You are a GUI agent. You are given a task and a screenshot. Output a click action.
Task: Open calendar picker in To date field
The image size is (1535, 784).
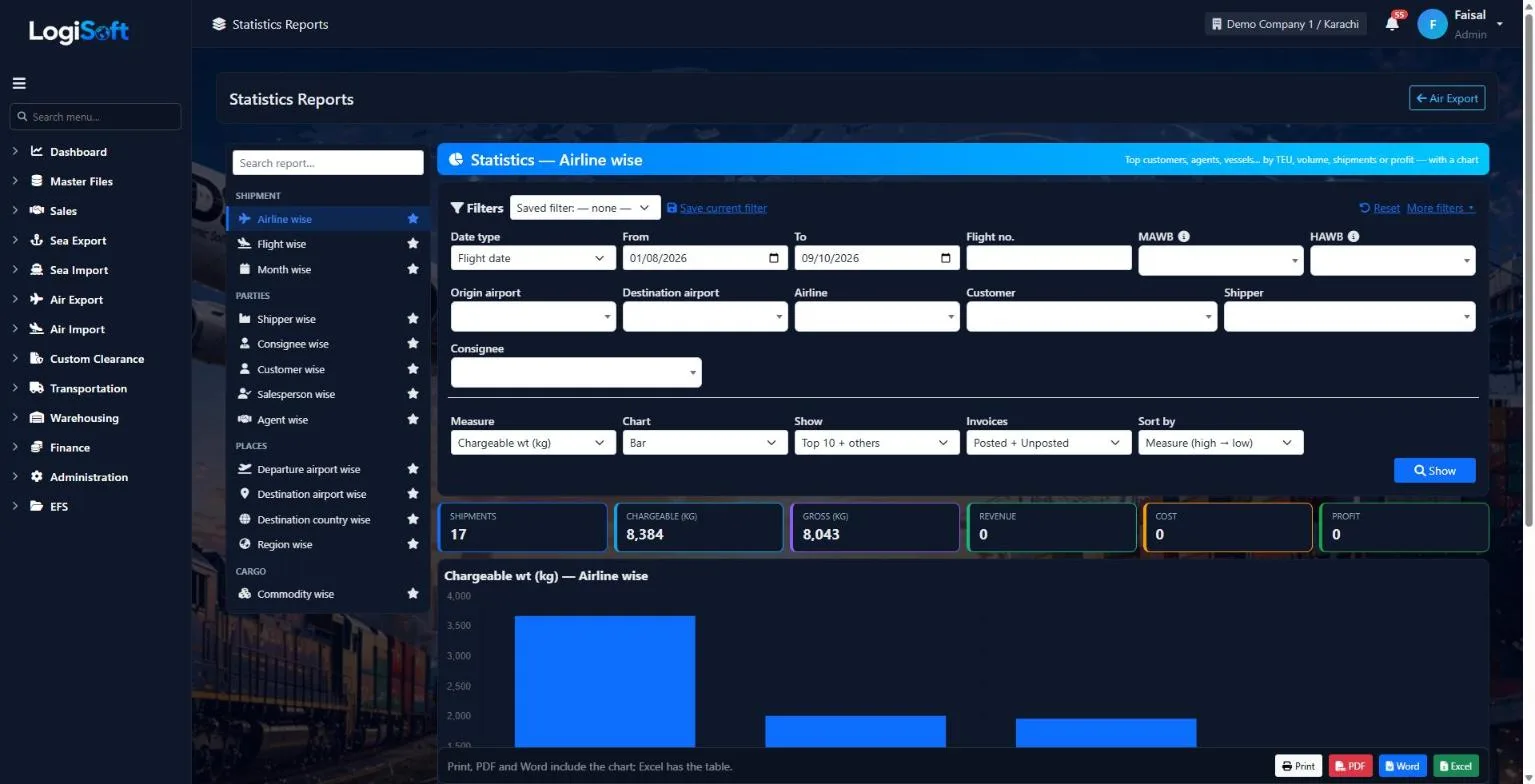click(946, 258)
